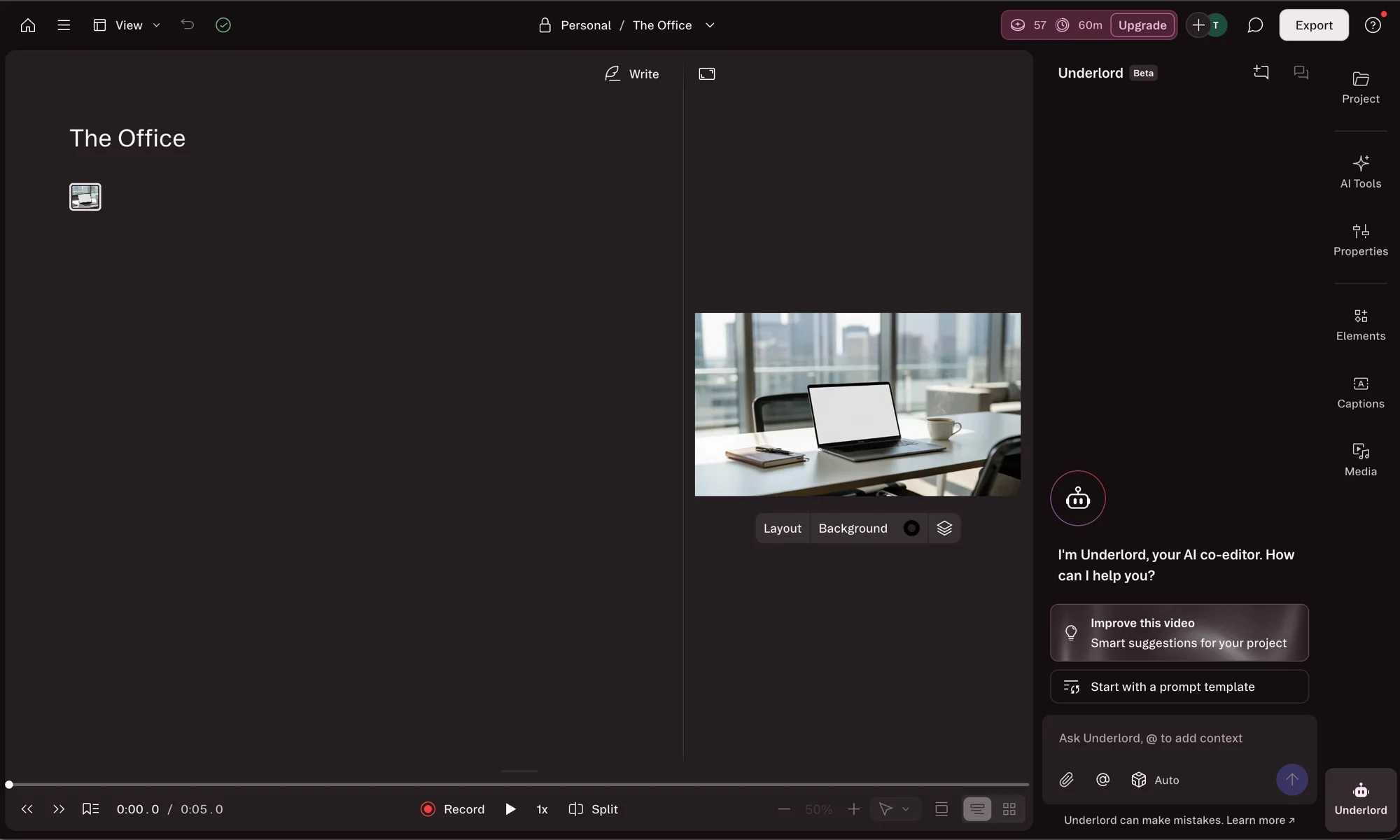Add context with the @ icon
Image resolution: width=1400 pixels, height=840 pixels.
tap(1102, 780)
